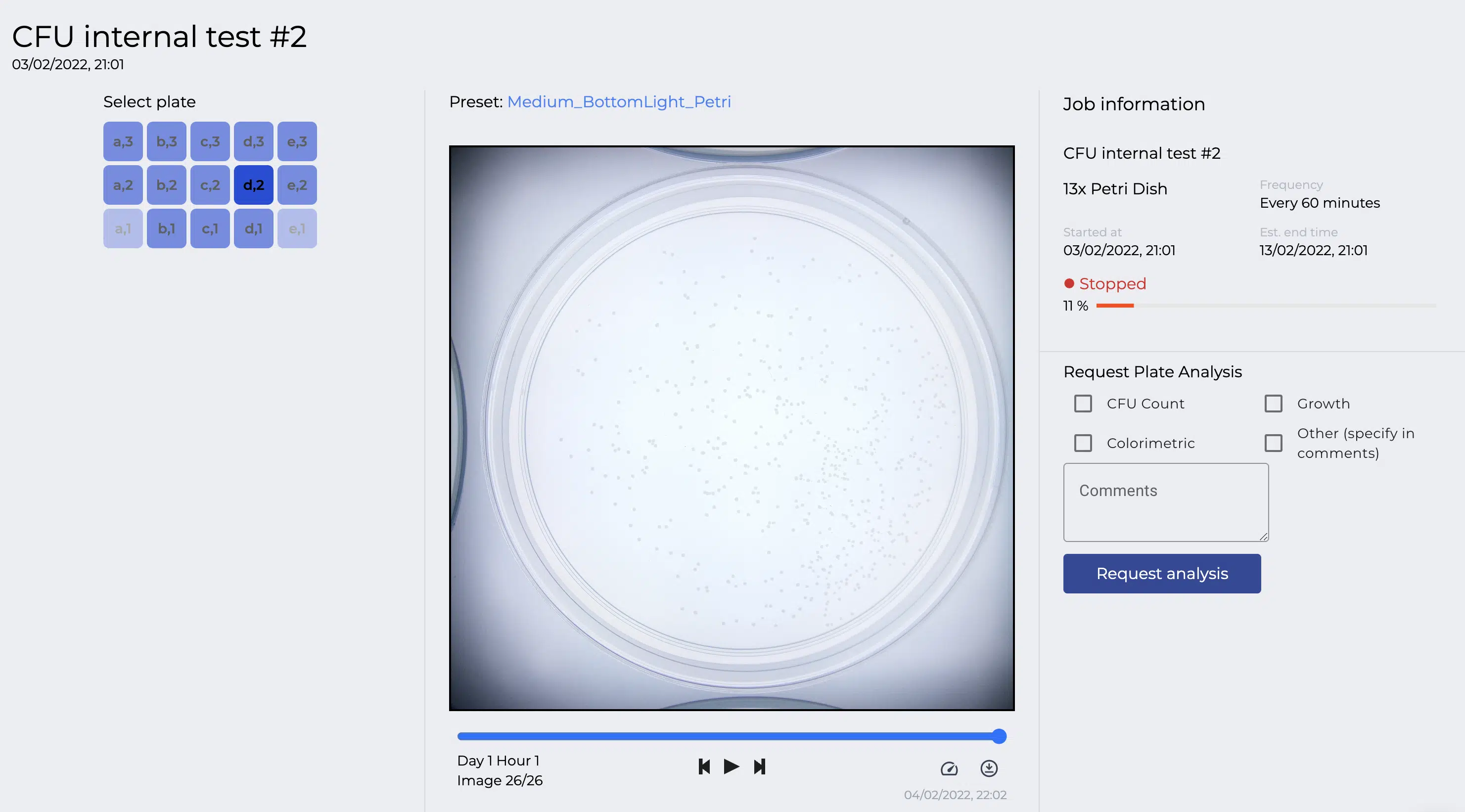This screenshot has height=812, width=1465.
Task: Select plate d,3
Action: pyautogui.click(x=254, y=141)
